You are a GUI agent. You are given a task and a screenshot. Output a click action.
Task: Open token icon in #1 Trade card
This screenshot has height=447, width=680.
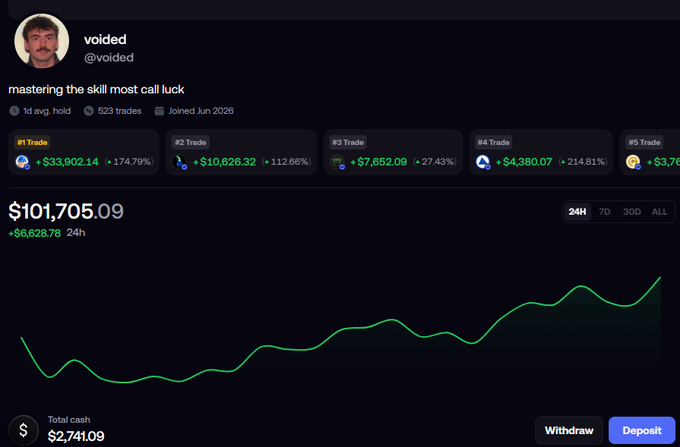tap(22, 162)
